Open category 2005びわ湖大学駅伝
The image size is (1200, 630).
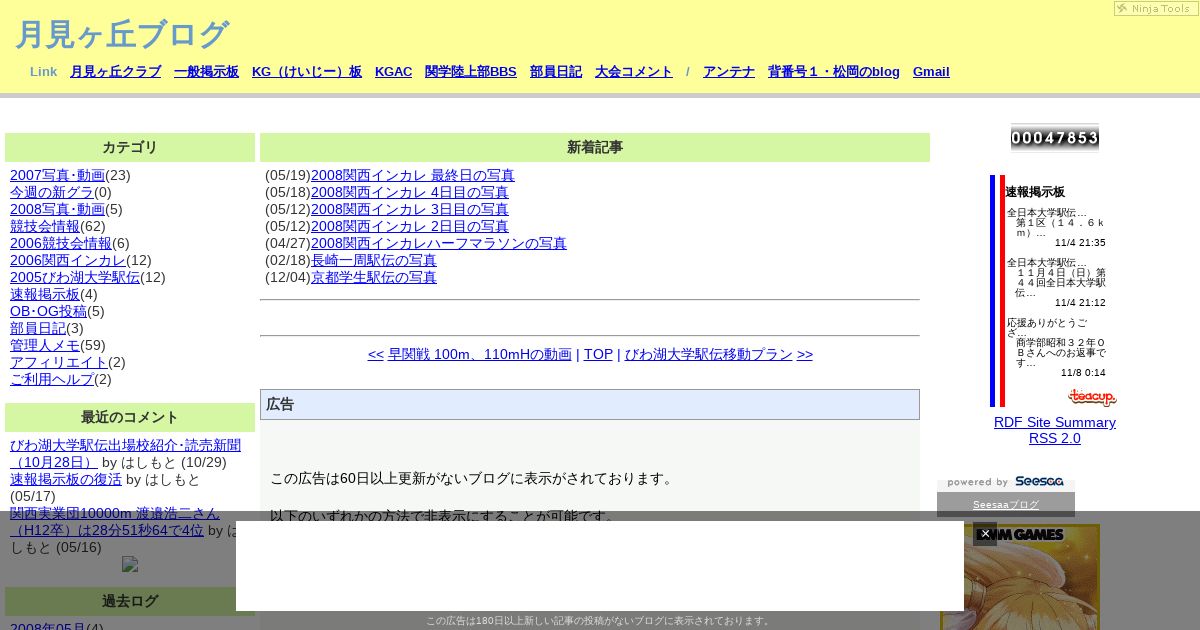pos(75,277)
